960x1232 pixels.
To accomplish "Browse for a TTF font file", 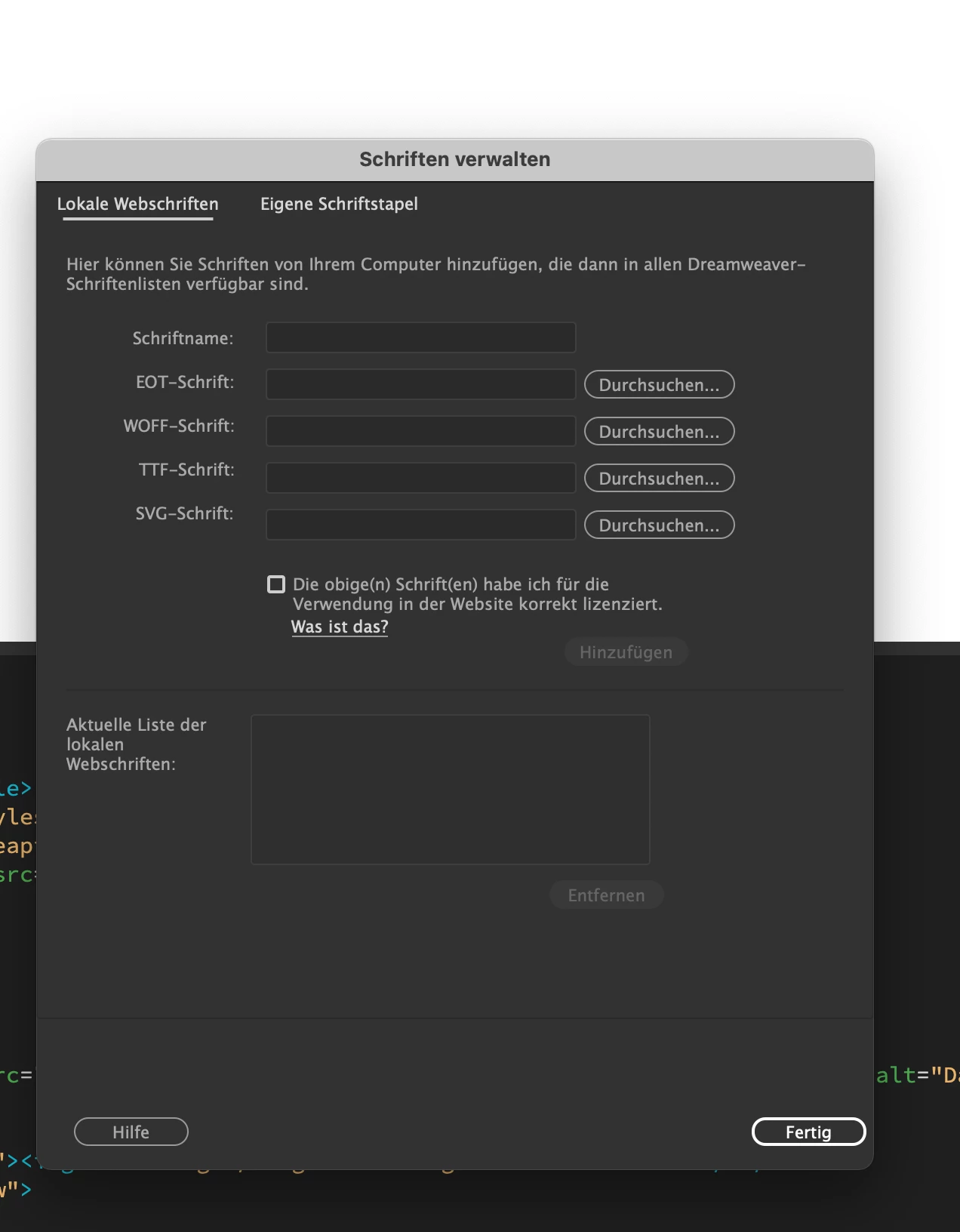I will tap(660, 478).
